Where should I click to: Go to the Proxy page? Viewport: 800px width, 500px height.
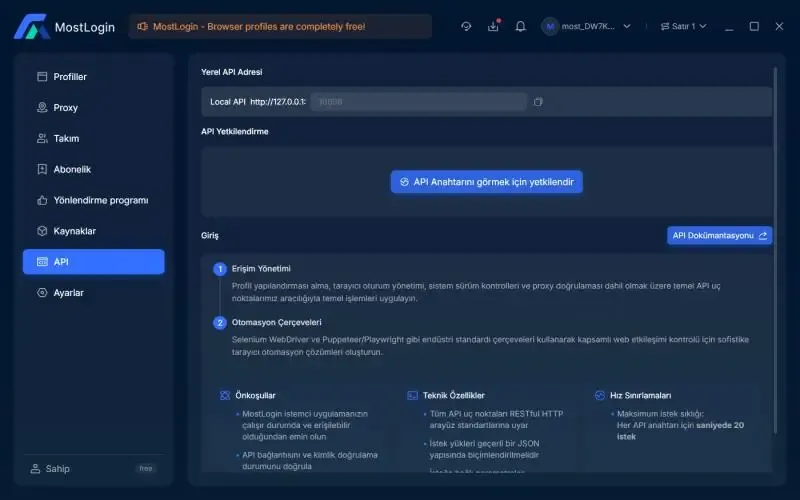click(94, 107)
